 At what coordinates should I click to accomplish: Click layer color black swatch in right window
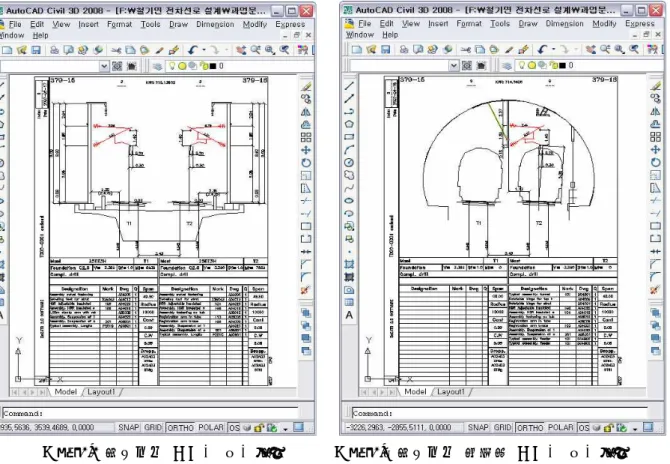pos(562,66)
